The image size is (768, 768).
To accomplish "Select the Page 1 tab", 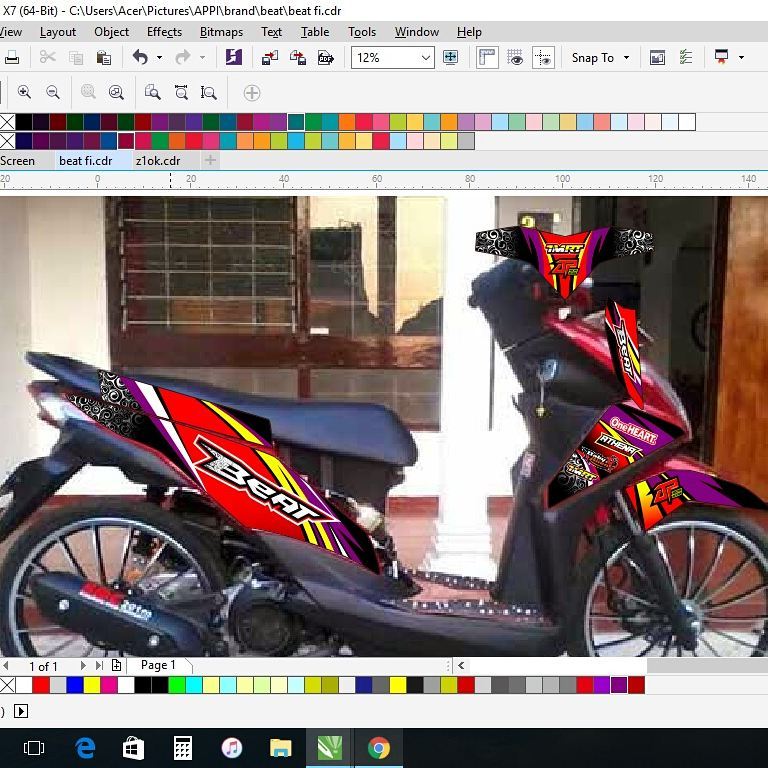I will coord(158,665).
